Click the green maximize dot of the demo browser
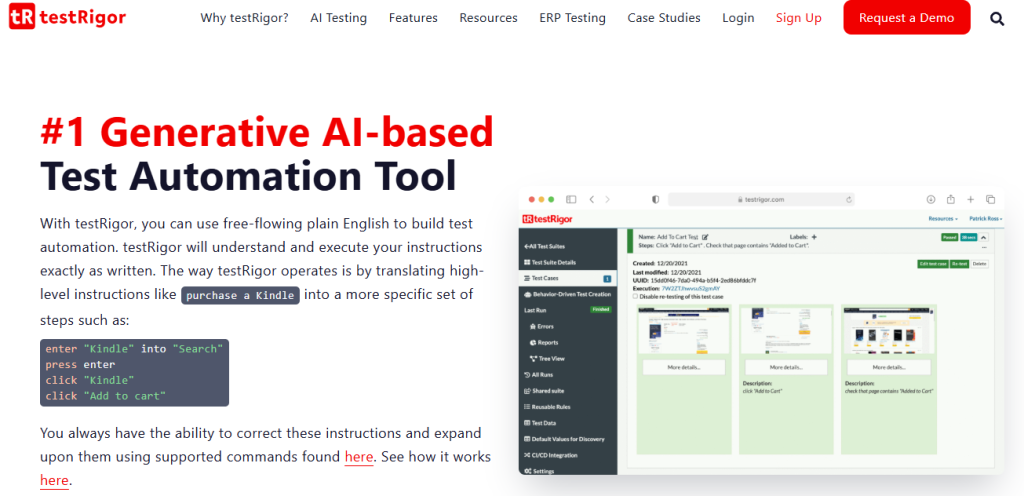 point(551,199)
